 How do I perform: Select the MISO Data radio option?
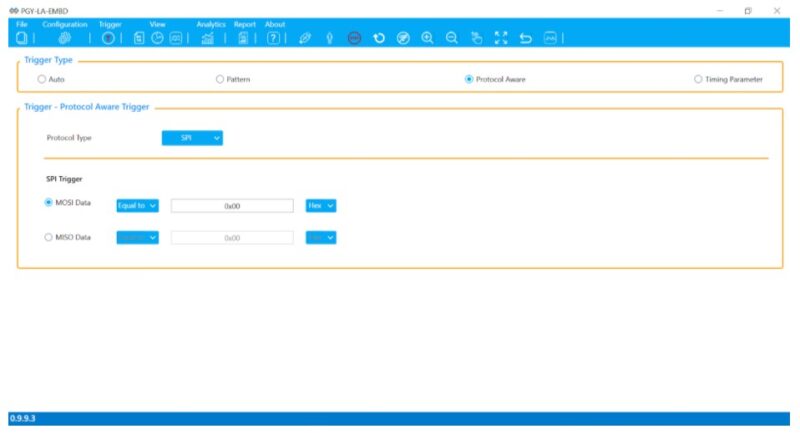coord(49,238)
